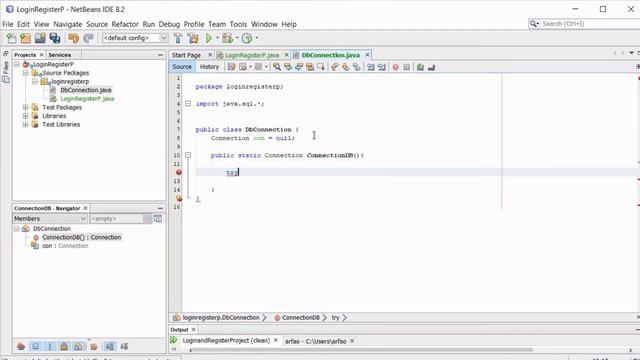Go to Previous Bookmark in editor toolbar
Image resolution: width=640 pixels, height=360 pixels.
(x=334, y=67)
